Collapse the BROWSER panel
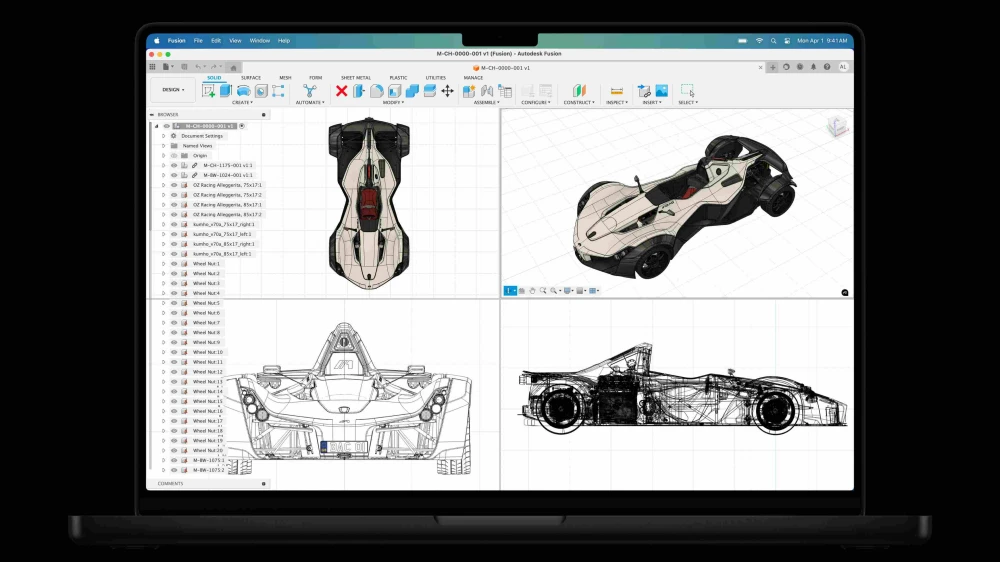Screen dimensions: 1000x562 tap(152, 114)
